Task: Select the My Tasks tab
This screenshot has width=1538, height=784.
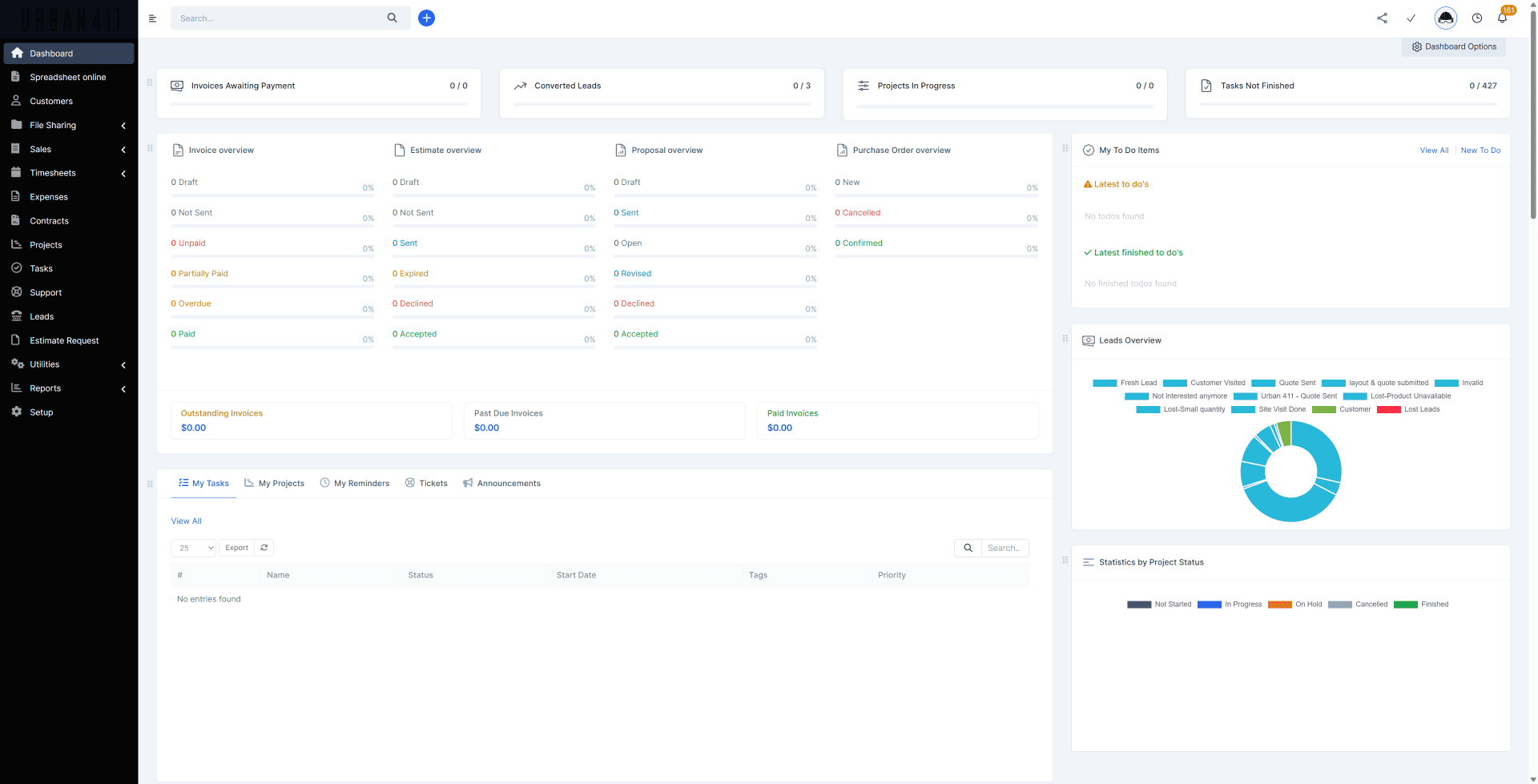Action: point(203,483)
